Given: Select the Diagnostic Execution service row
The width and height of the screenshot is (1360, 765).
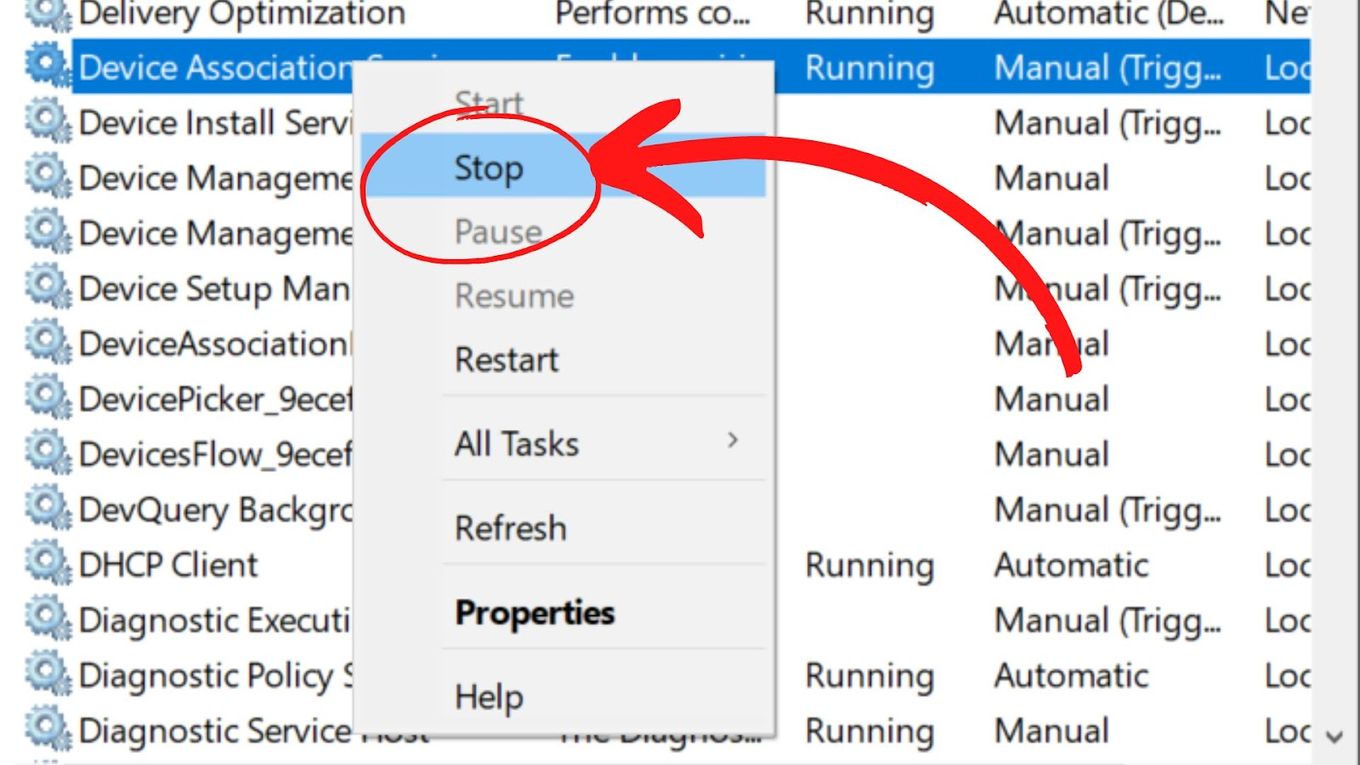Looking at the screenshot, I should tap(667, 620).
